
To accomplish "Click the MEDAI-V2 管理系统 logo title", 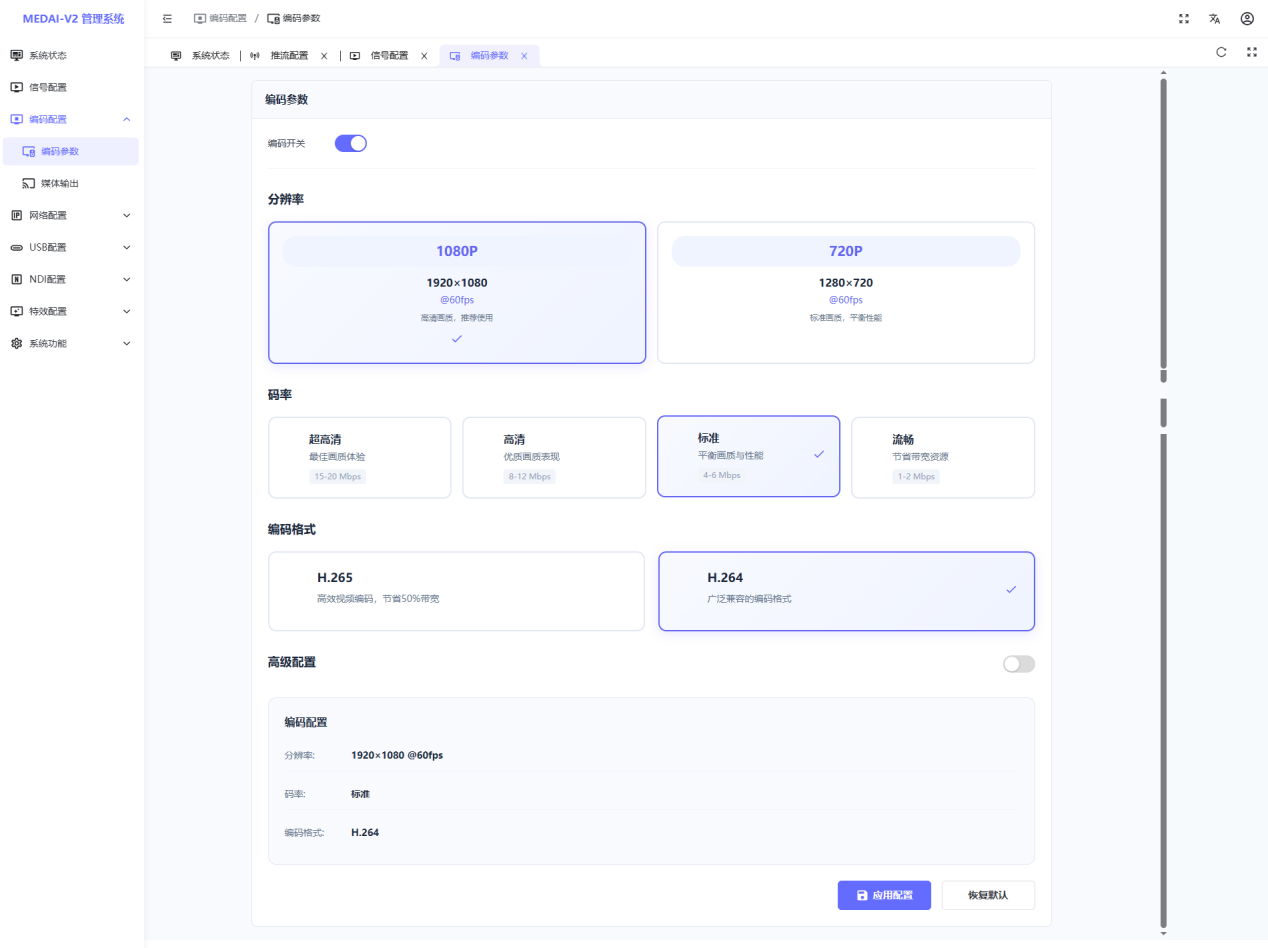I will point(73,18).
